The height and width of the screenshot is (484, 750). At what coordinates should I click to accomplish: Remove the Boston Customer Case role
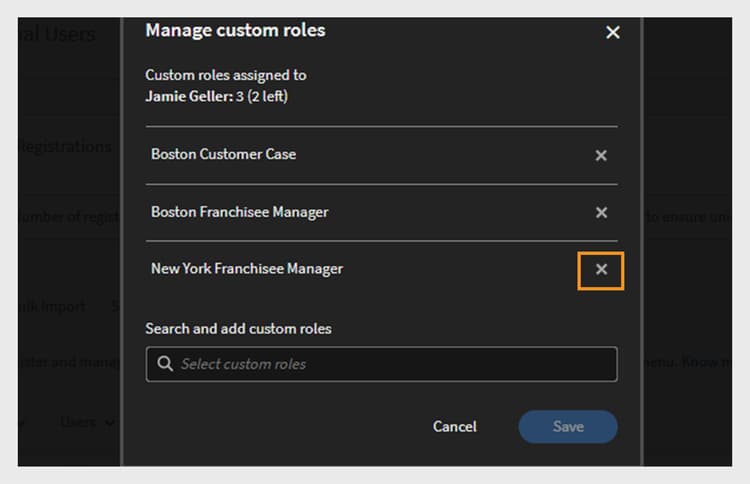[601, 156]
